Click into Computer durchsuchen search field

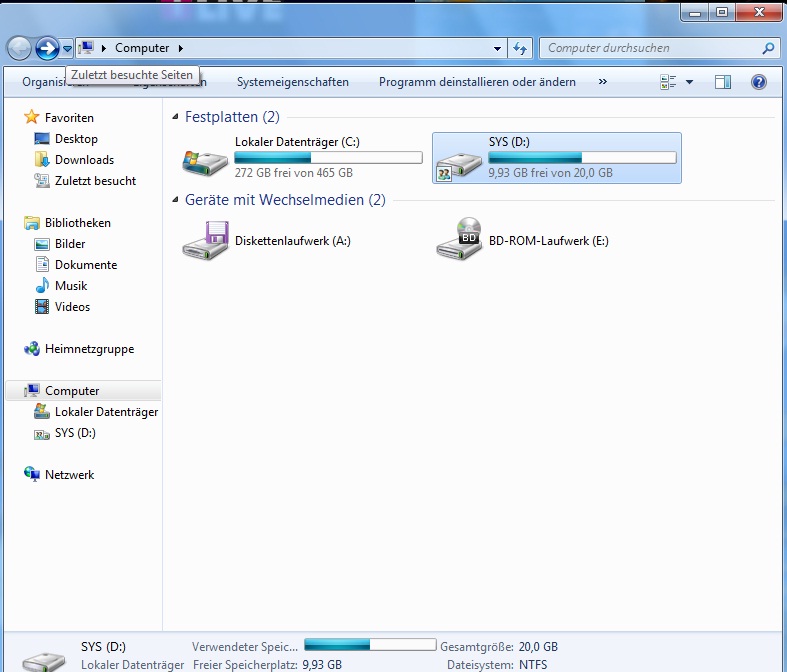(650, 48)
